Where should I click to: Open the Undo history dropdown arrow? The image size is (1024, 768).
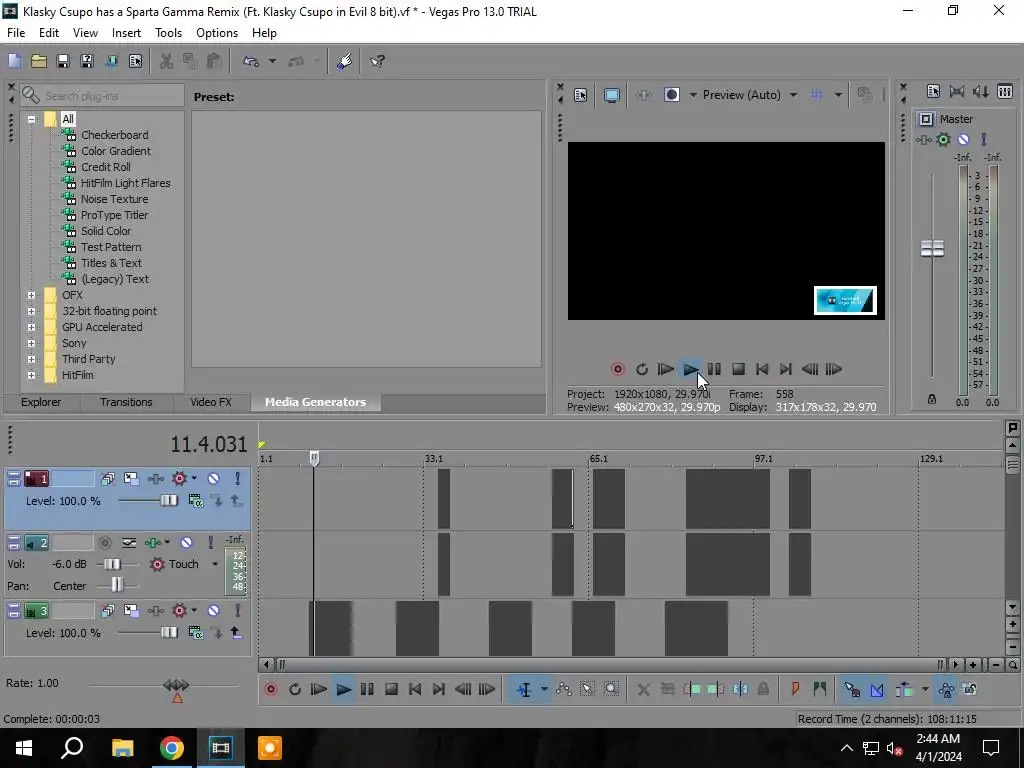(272, 61)
